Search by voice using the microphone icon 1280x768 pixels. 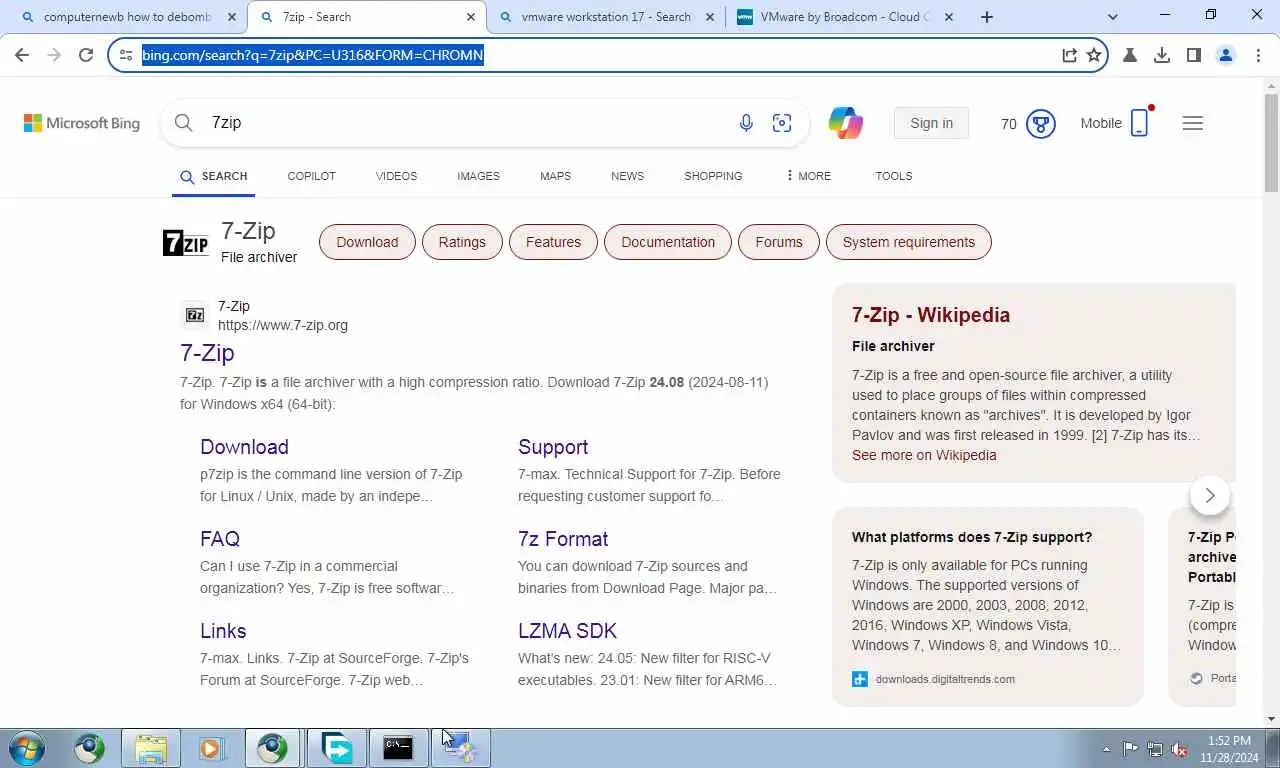[x=746, y=123]
